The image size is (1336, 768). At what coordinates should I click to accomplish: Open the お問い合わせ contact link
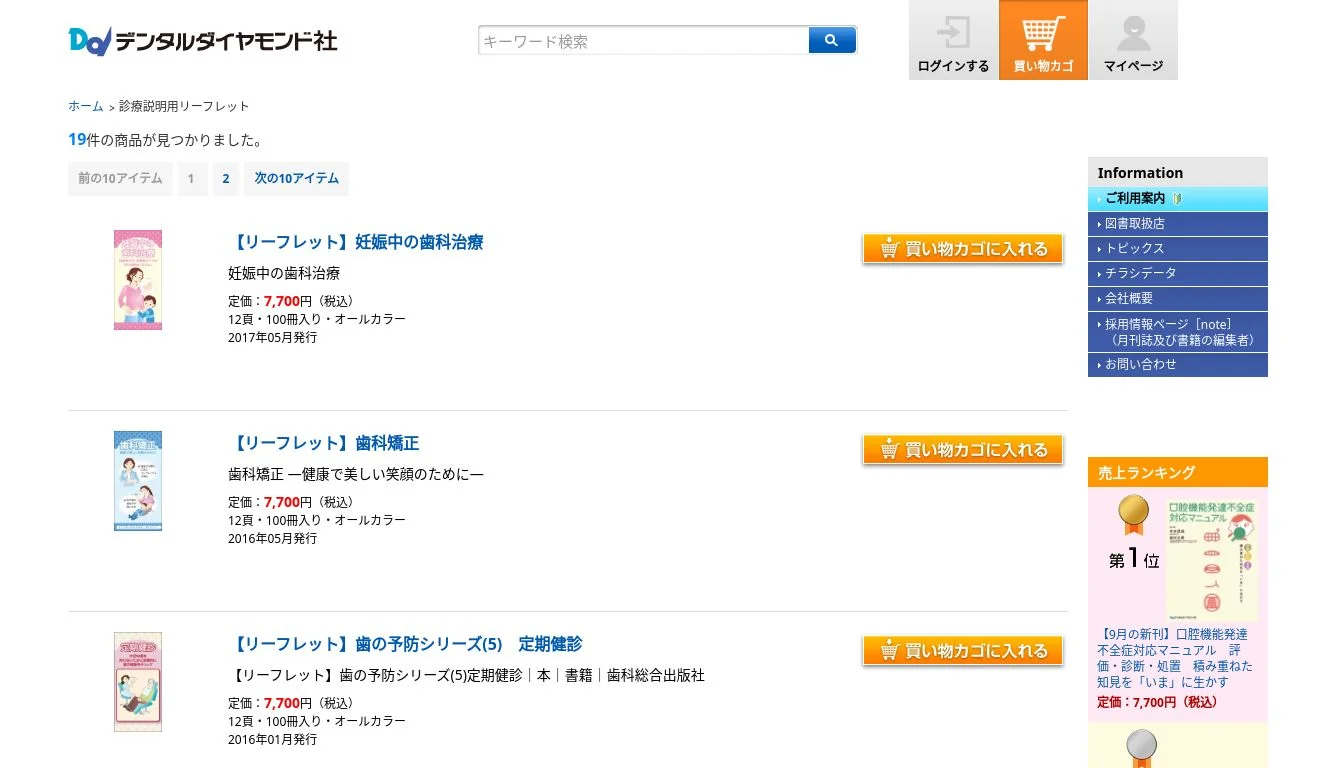click(1140, 365)
